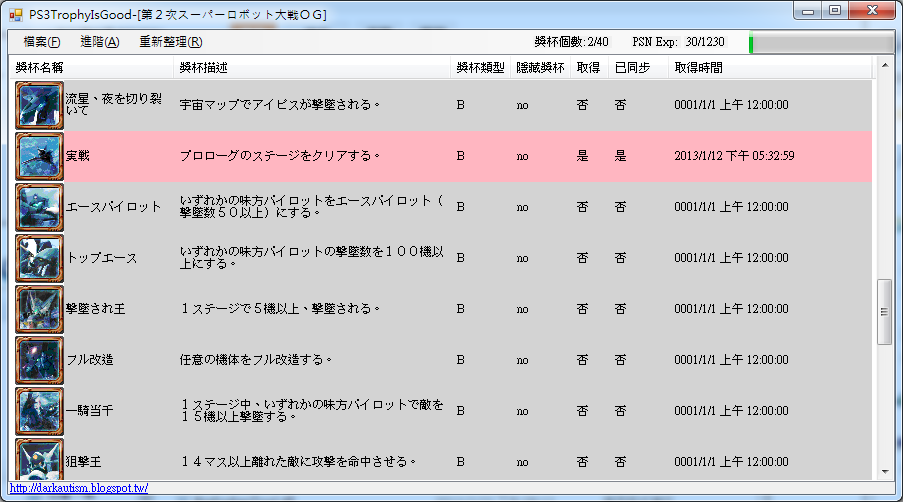Click description プロローグのステージをクリアする

(x=280, y=156)
